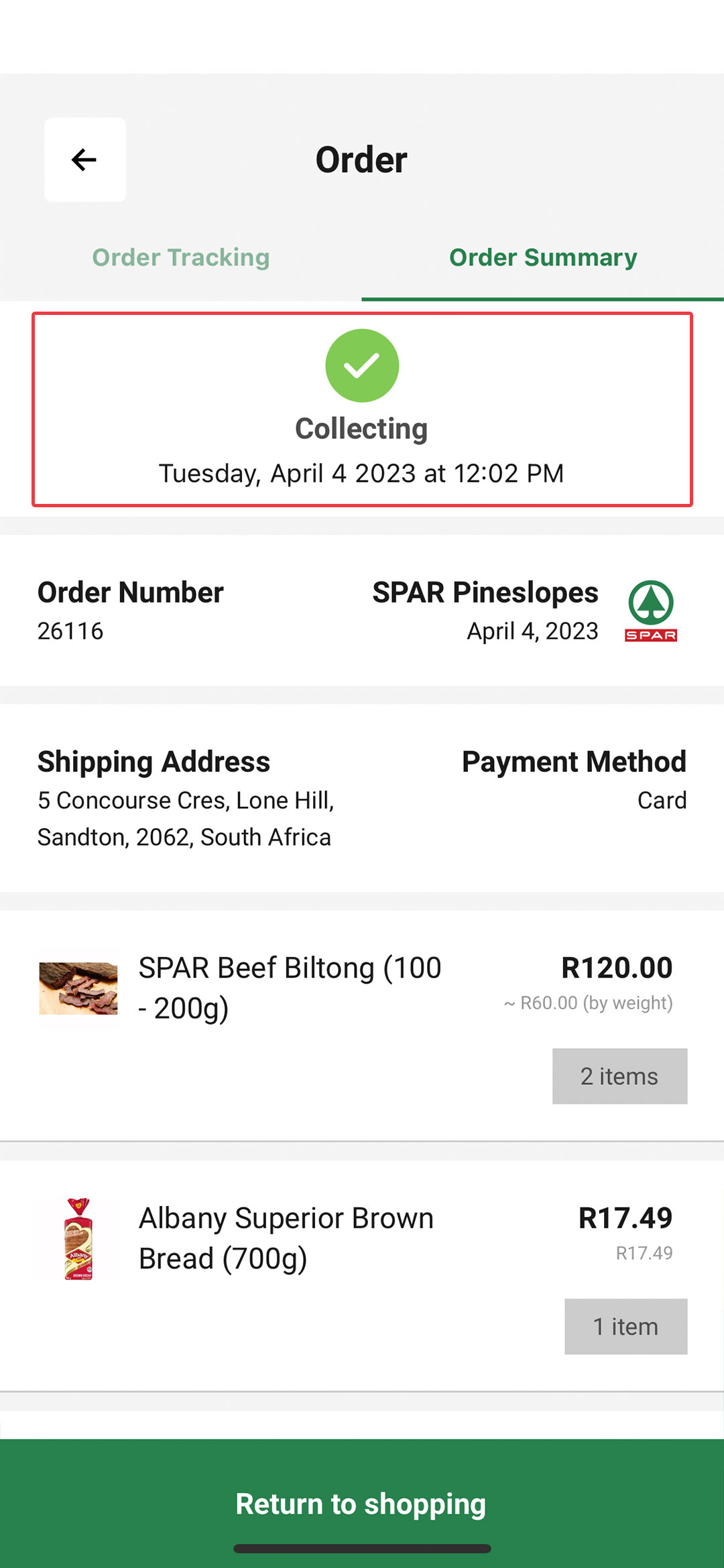Tap the green checkmark status icon

[362, 365]
